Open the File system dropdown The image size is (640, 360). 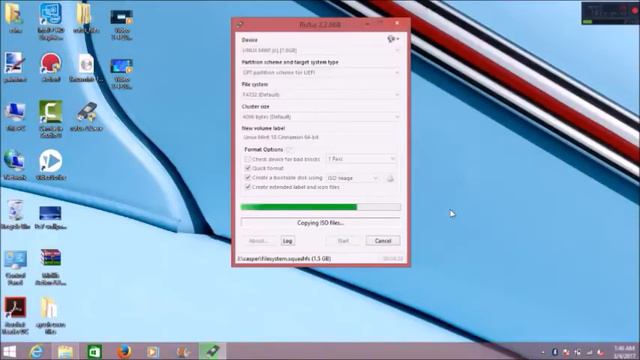320,94
